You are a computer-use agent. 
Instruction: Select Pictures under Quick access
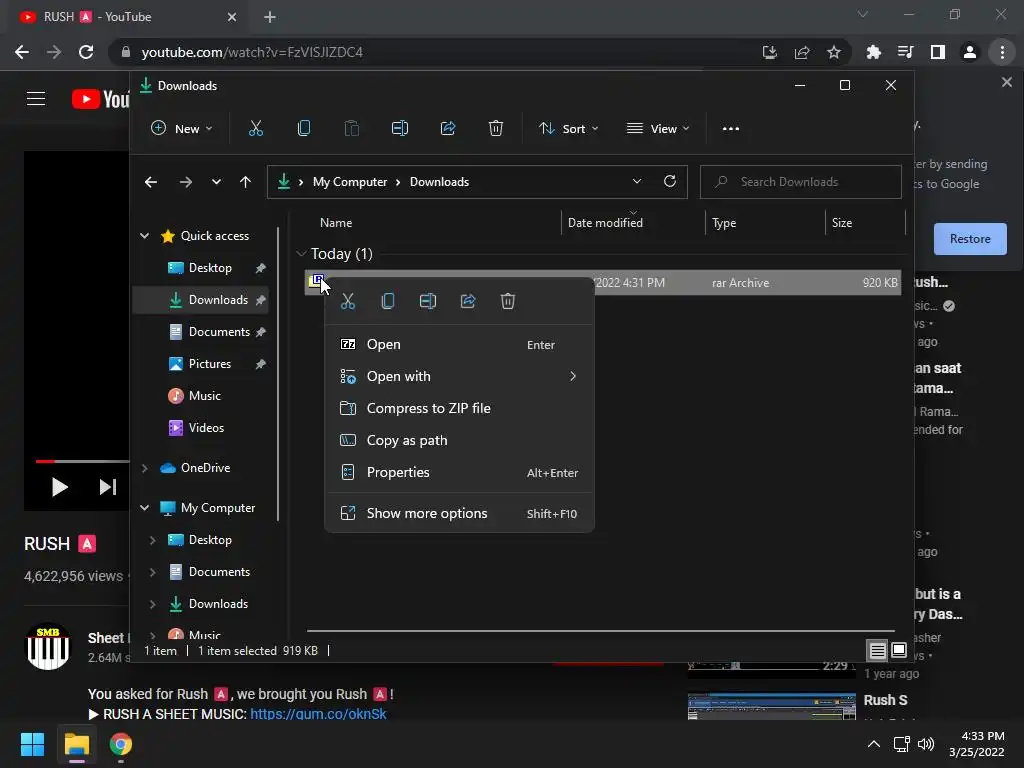tap(209, 364)
